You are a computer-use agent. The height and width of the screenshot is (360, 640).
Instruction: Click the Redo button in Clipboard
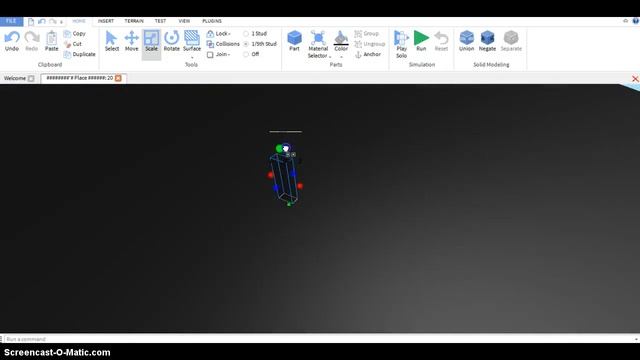click(x=31, y=41)
